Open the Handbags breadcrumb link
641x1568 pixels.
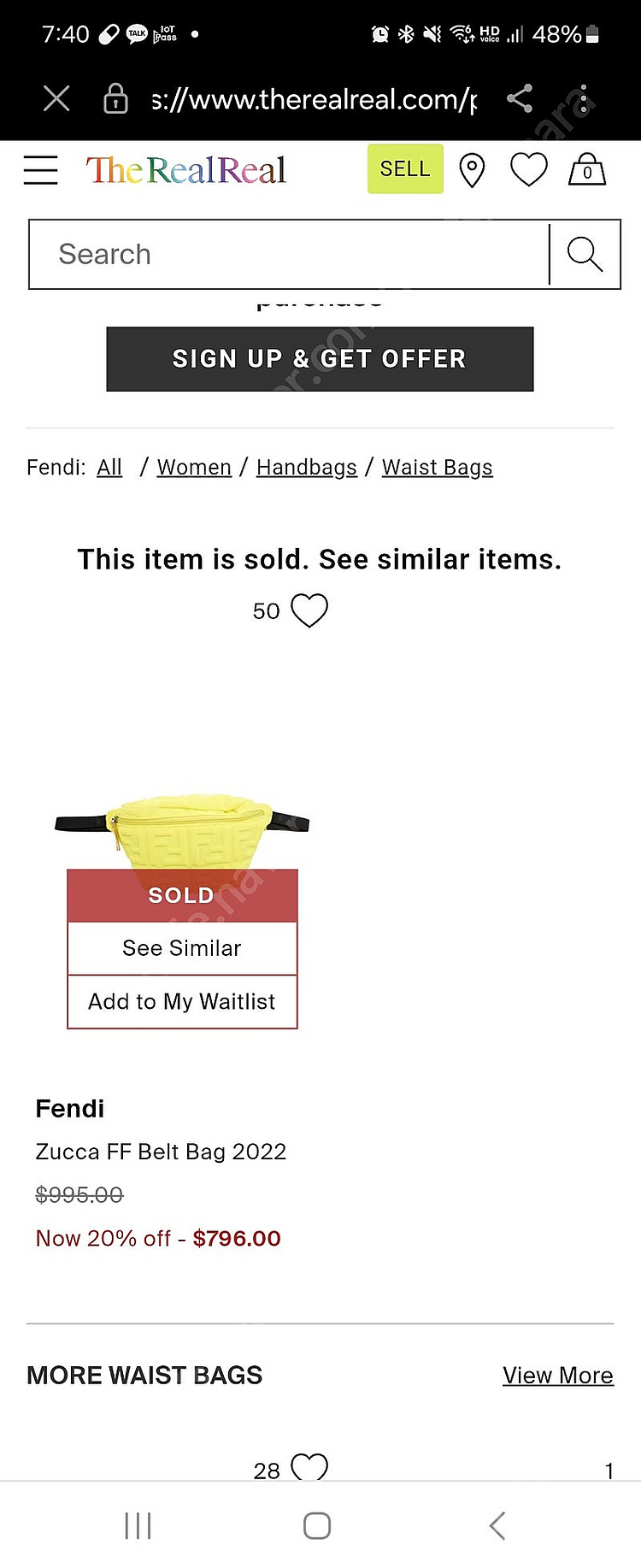coord(307,468)
